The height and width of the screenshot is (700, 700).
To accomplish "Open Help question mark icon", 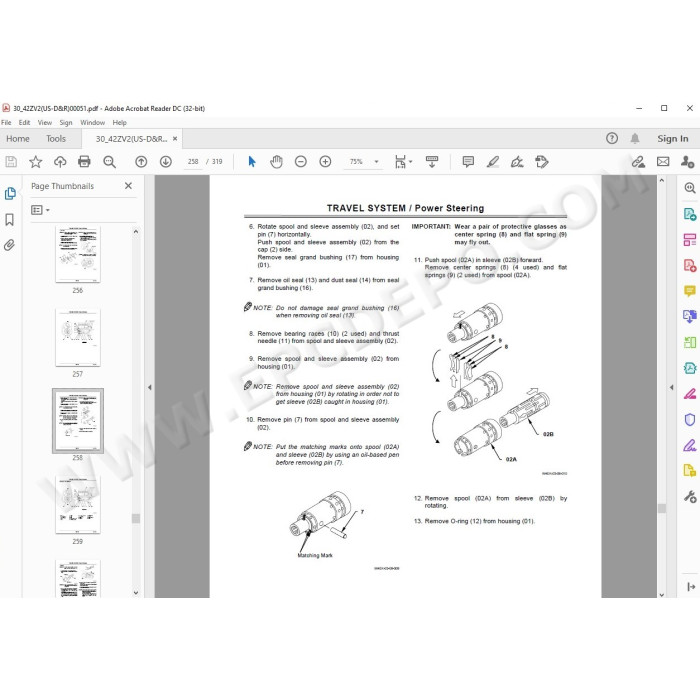I will click(612, 138).
